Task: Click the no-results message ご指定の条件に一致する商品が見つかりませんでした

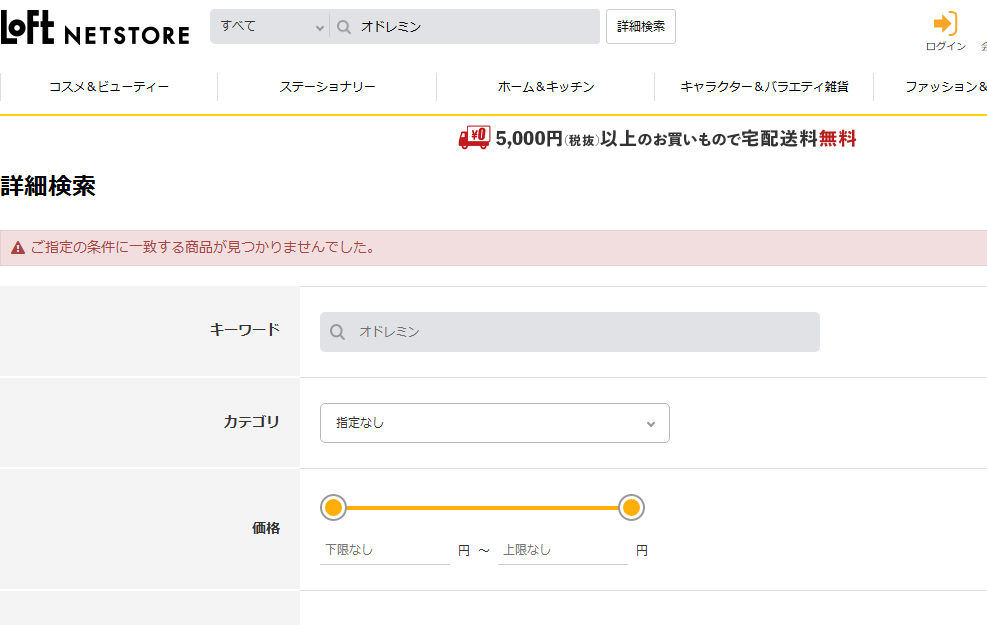Action: coord(203,247)
